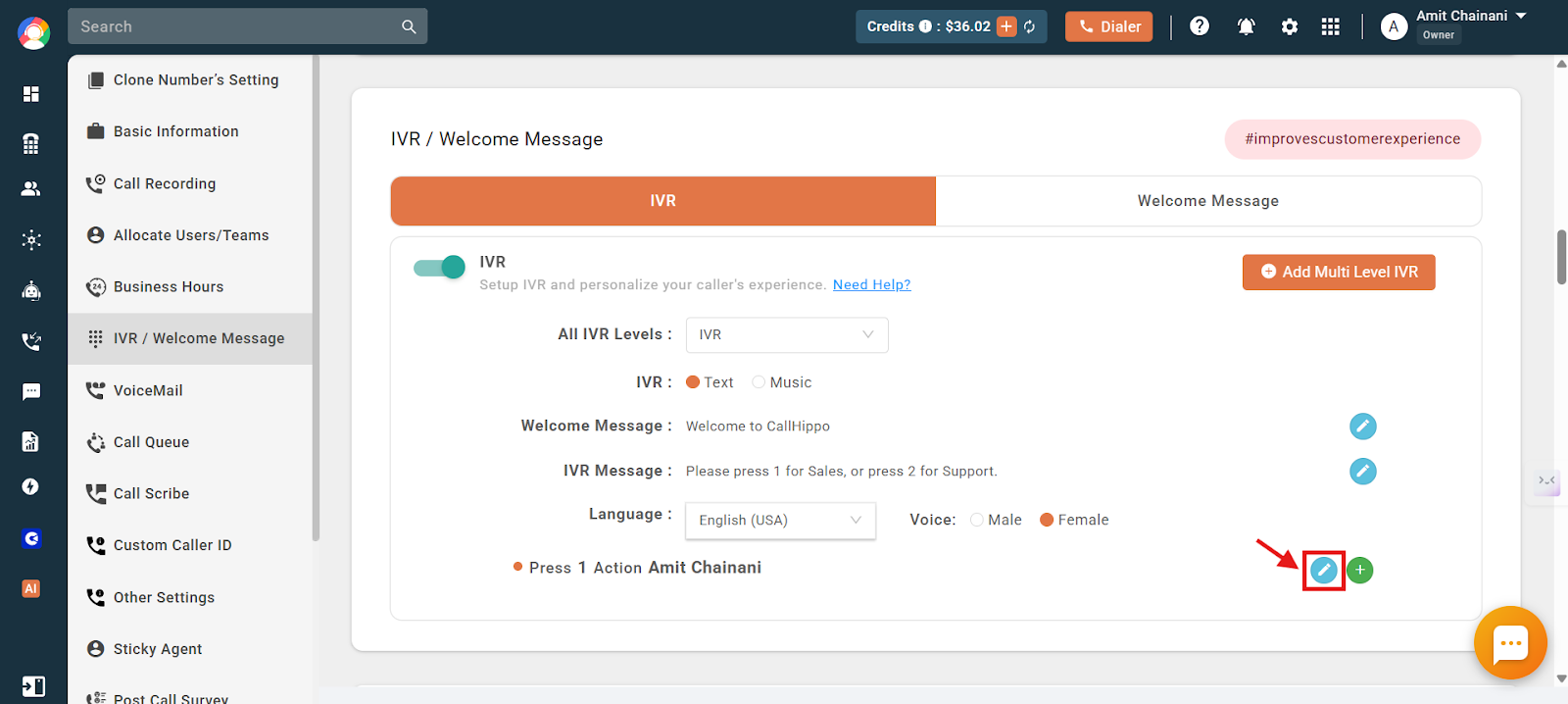Open the blue C icon in left rail
This screenshot has height=704, width=1568.
pos(31,538)
